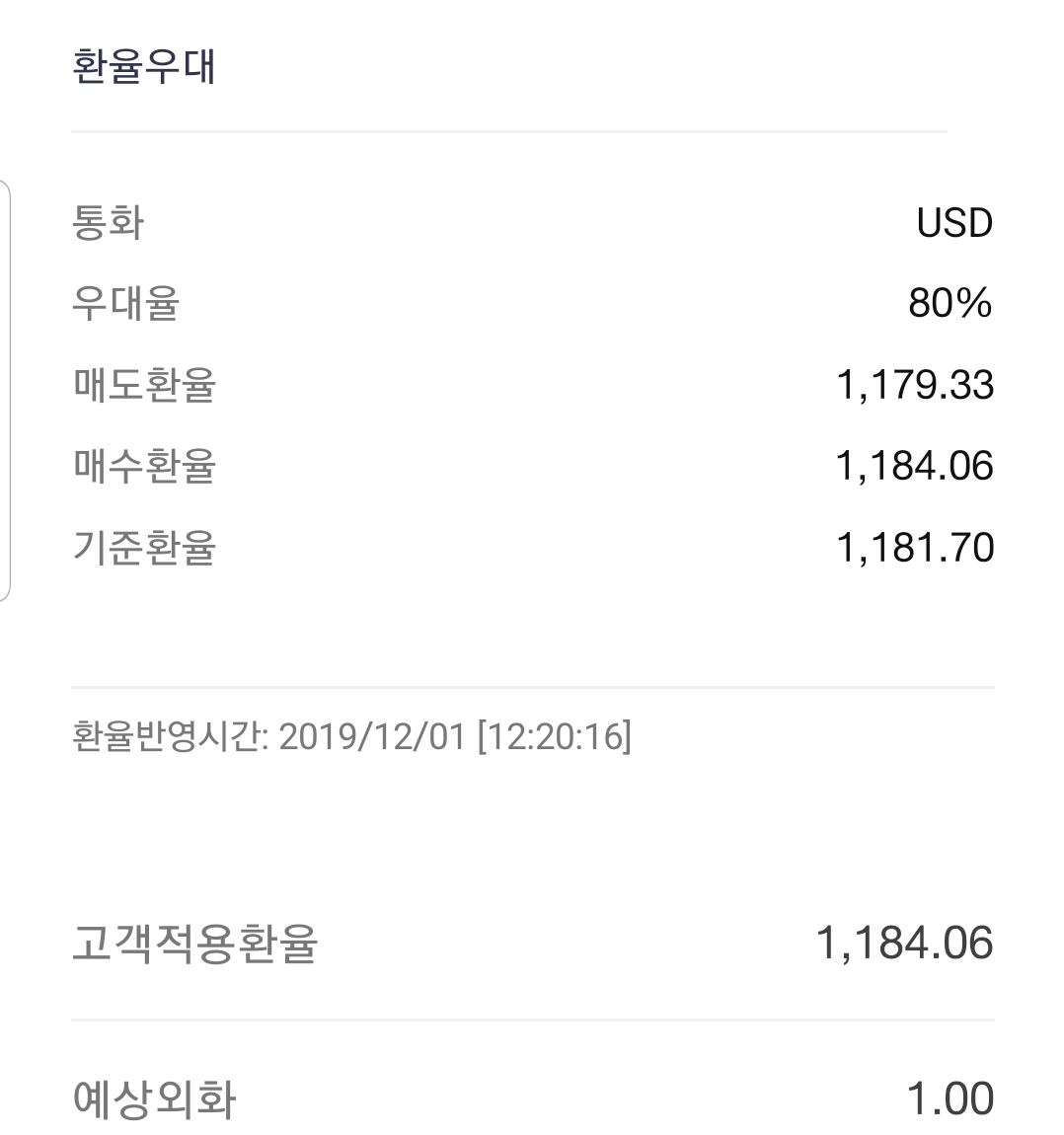Select the 예상외화 amount 1.00
1064x1135 pixels.
pyautogui.click(x=950, y=1099)
